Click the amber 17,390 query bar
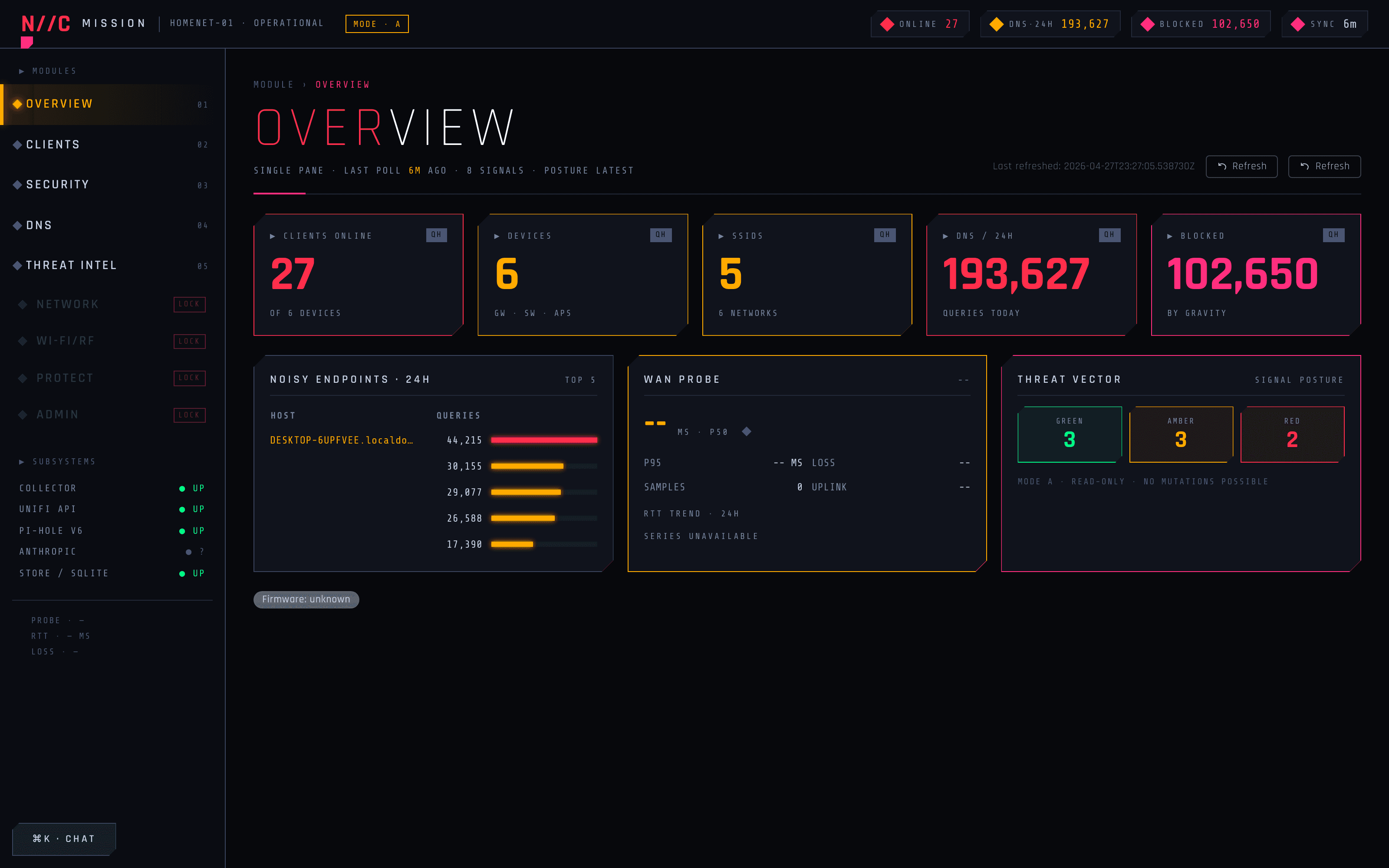The width and height of the screenshot is (1389, 868). [x=512, y=544]
